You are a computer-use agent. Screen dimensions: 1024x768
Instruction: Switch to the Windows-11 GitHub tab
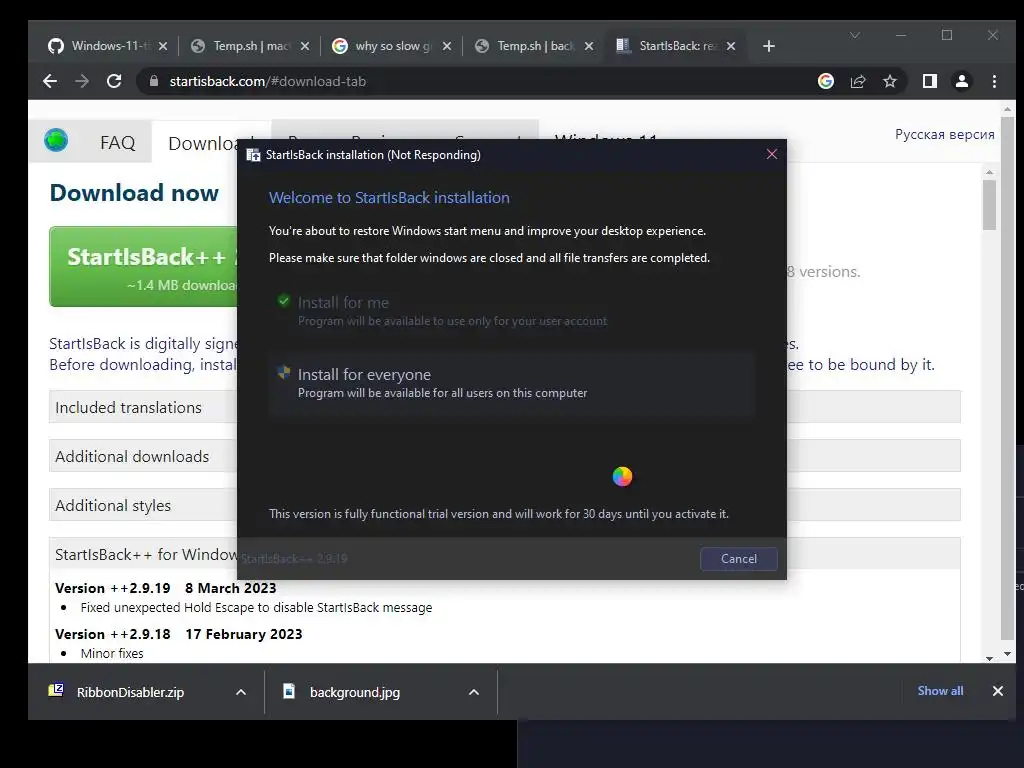click(107, 46)
